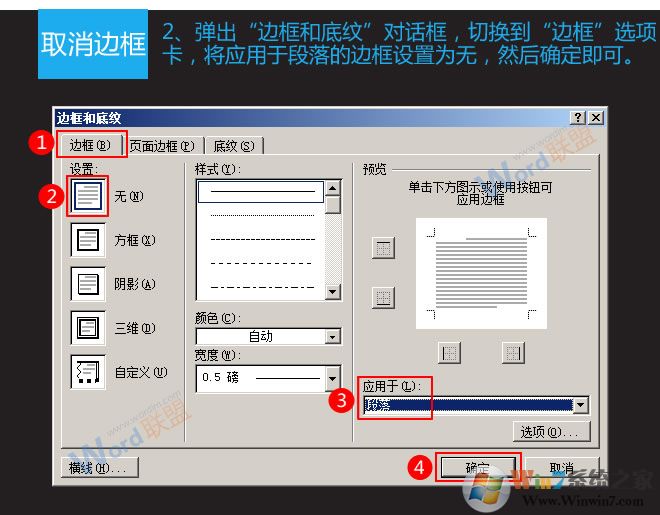The image size is (660, 515).
Task: Toggle the bottom border button in preview
Action: (383, 297)
